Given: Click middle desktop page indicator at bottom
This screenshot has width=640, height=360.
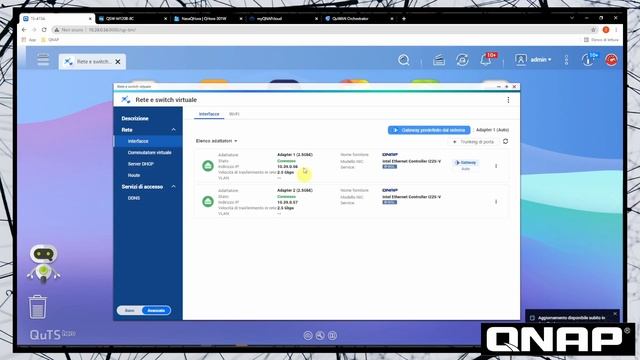Looking at the screenshot, I should [x=320, y=336].
